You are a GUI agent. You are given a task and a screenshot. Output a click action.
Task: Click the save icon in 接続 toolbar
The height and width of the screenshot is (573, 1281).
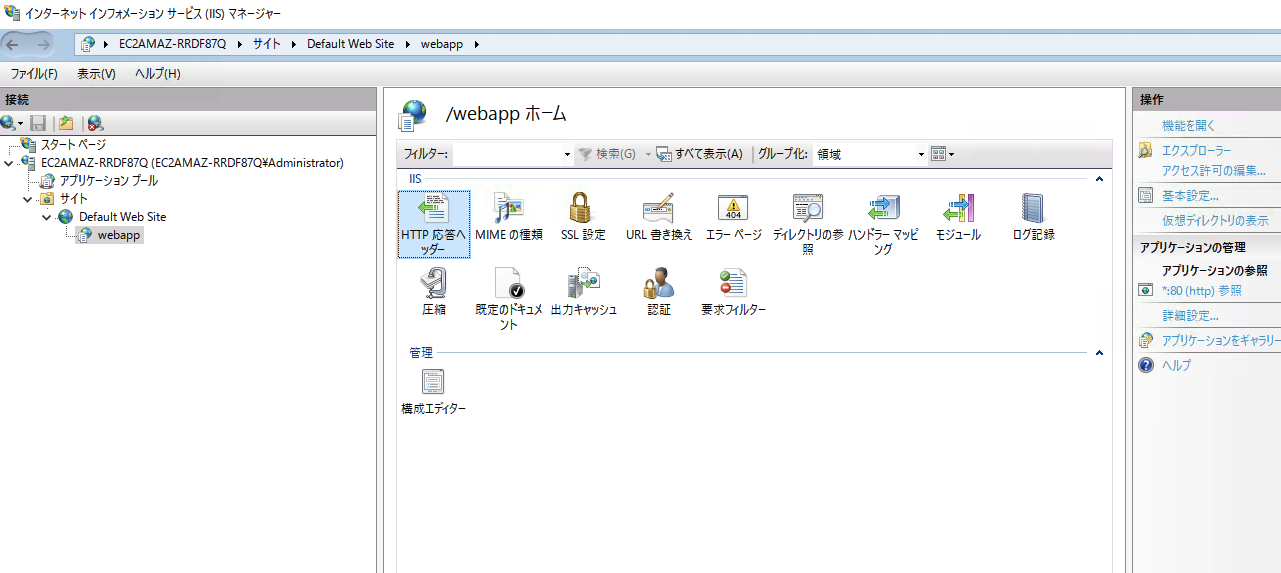point(38,123)
